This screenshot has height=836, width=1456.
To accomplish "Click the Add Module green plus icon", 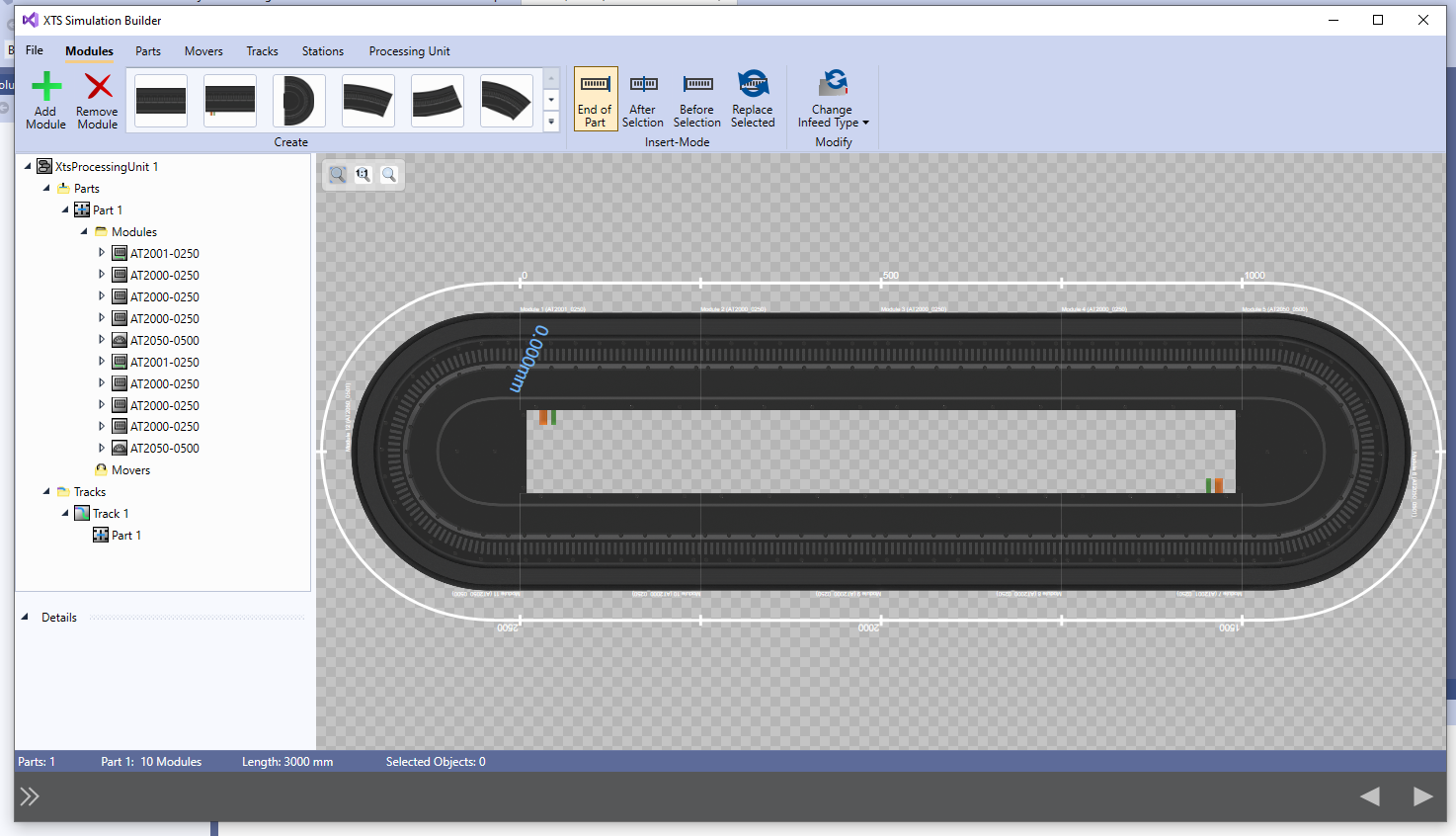I will pos(46,87).
